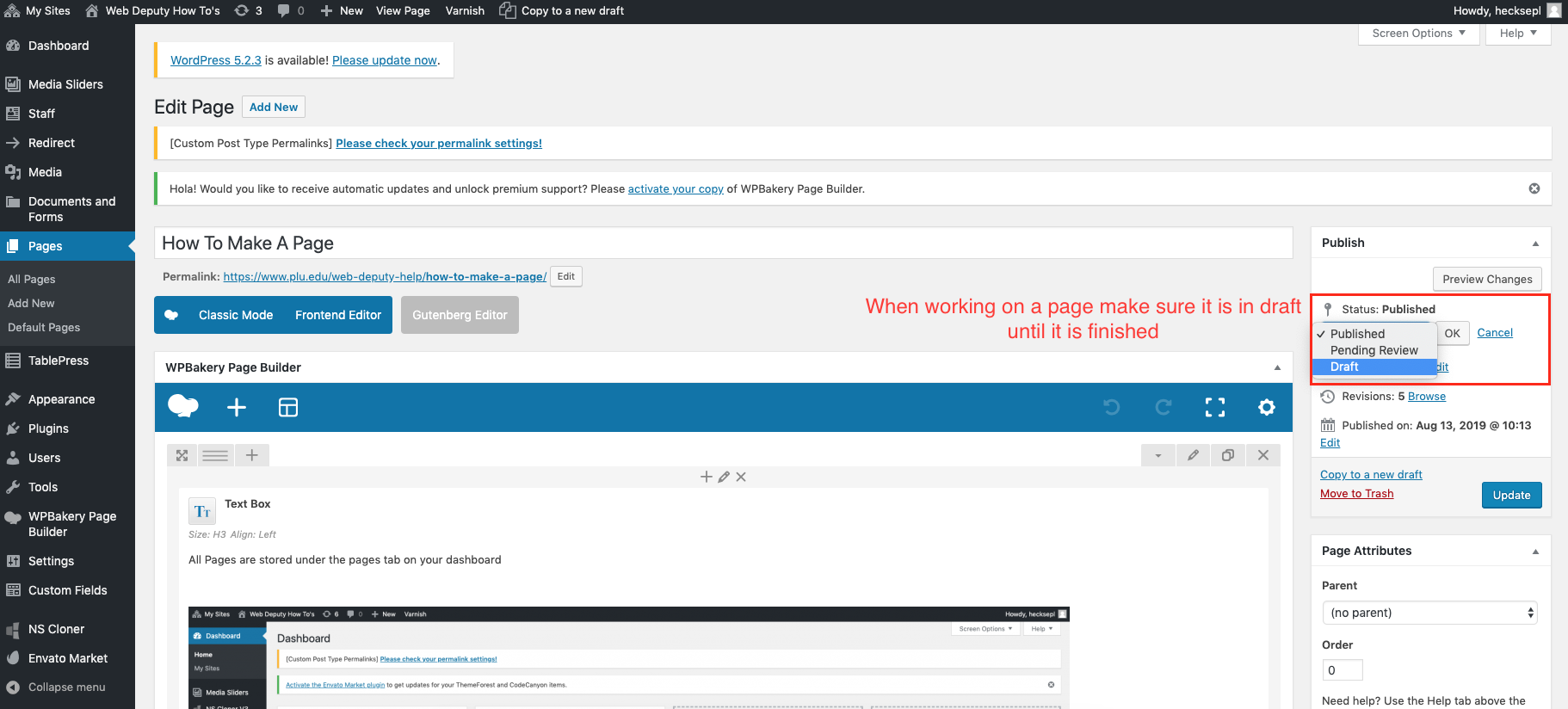
Task: Dismiss the WPBakery activation notice
Action: (x=1534, y=188)
